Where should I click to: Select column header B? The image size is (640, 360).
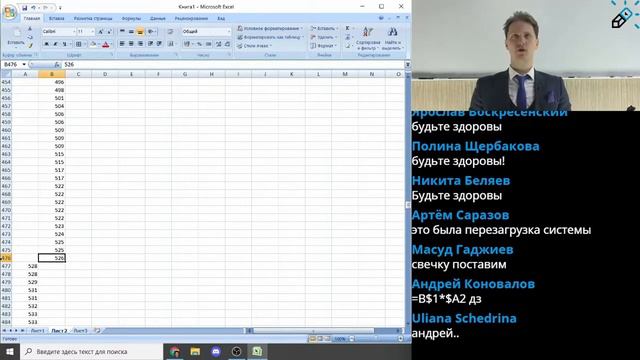point(51,74)
